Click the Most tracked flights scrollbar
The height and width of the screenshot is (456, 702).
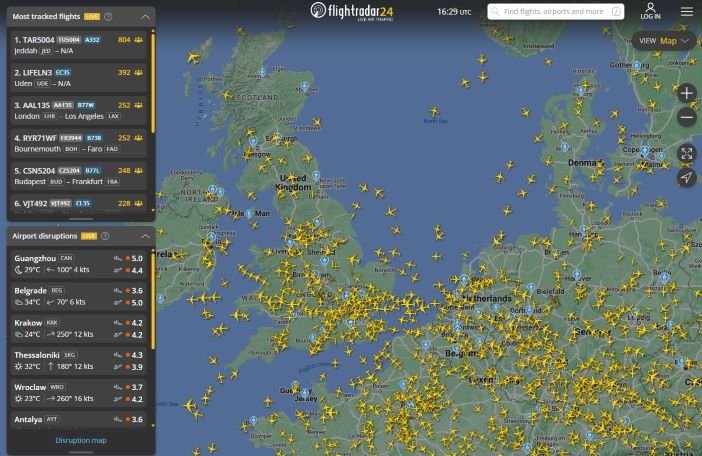pyautogui.click(x=153, y=83)
